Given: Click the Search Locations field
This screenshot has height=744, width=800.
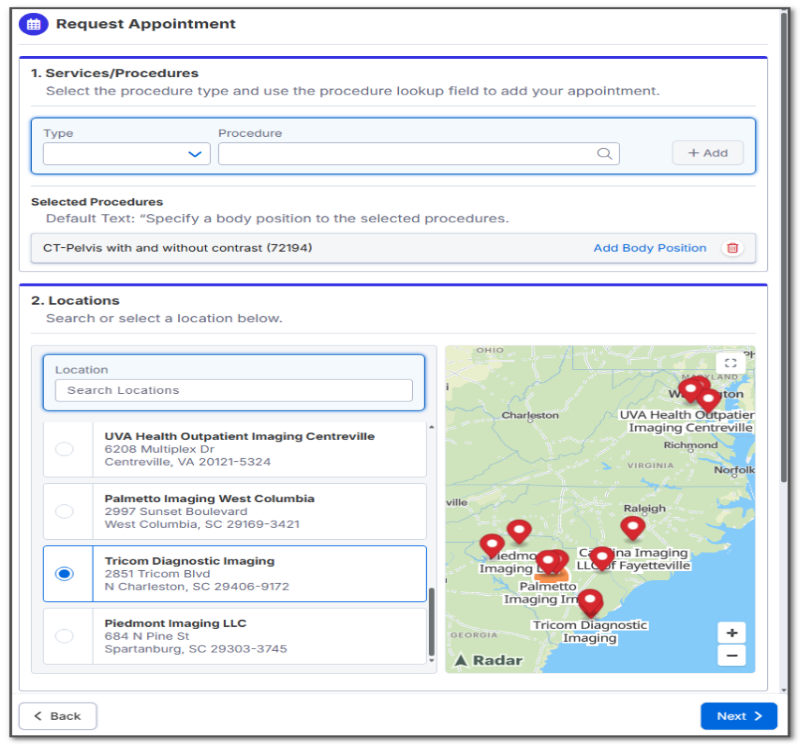Looking at the screenshot, I should click(x=234, y=390).
